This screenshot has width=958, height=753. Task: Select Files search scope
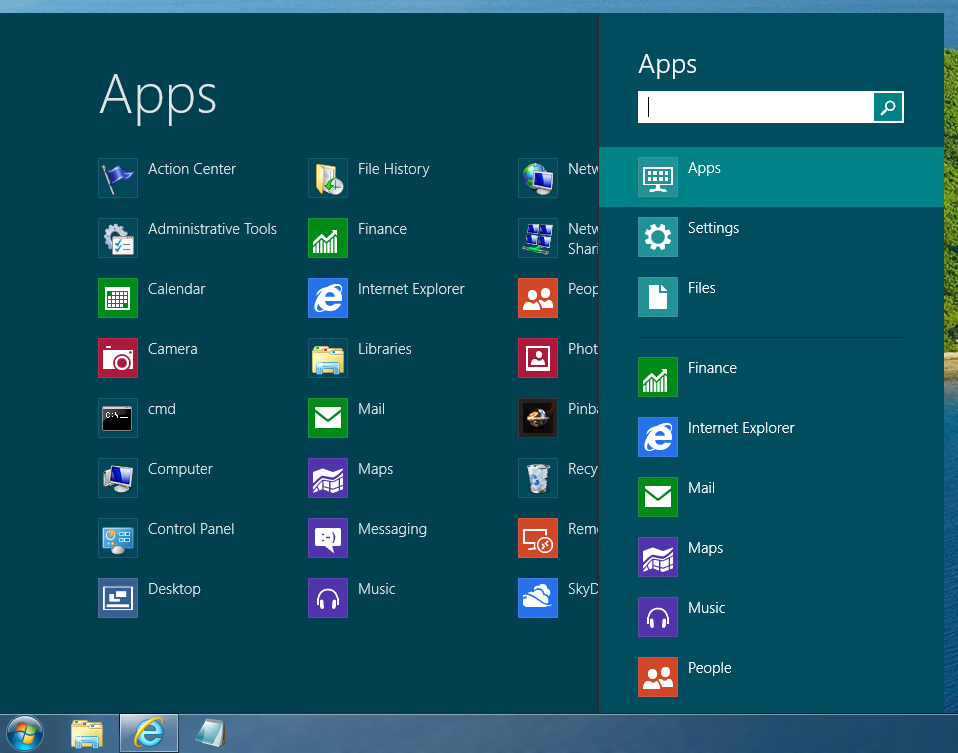[x=771, y=296]
